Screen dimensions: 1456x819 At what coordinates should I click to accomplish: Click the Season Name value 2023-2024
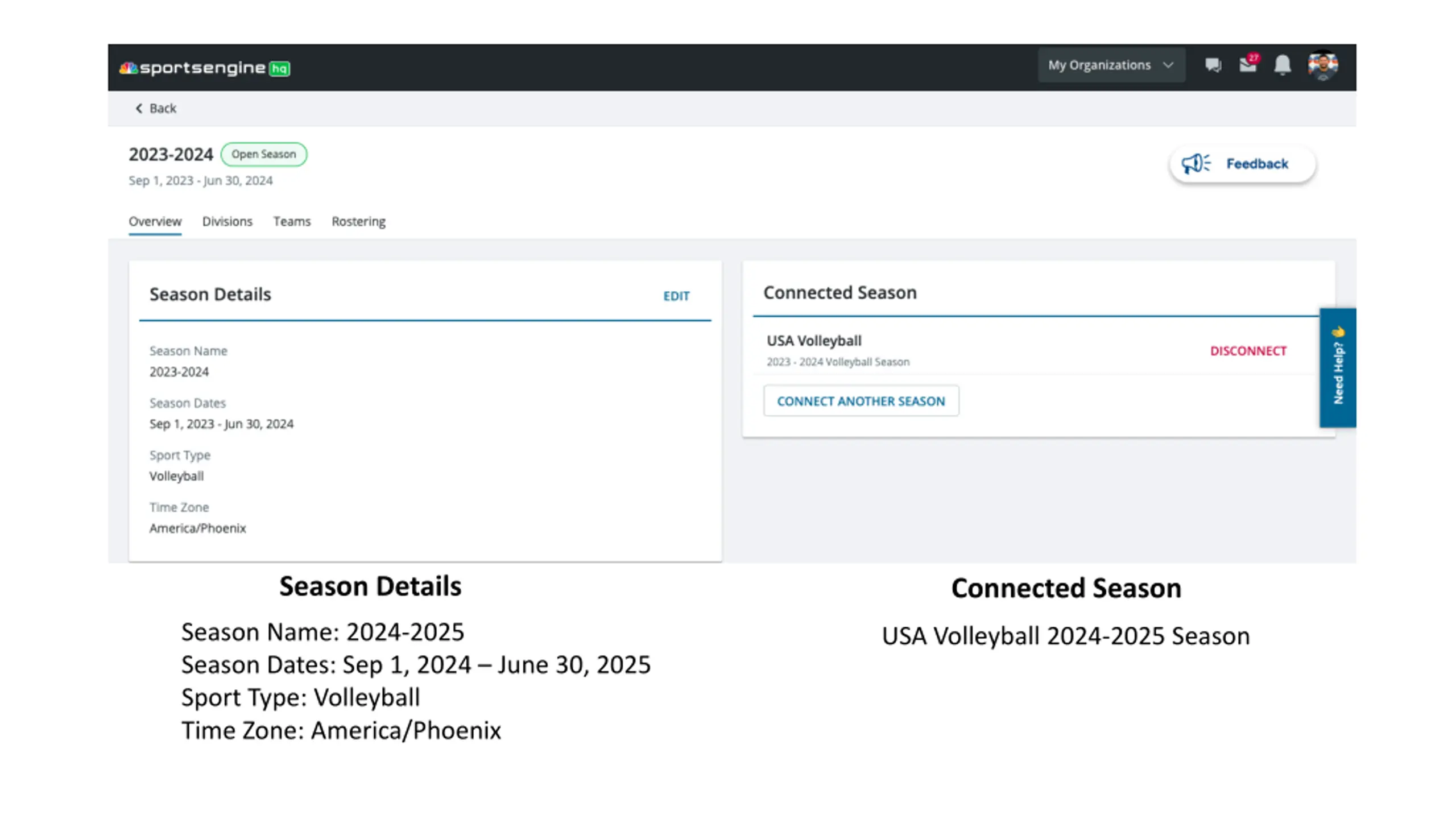click(x=179, y=371)
